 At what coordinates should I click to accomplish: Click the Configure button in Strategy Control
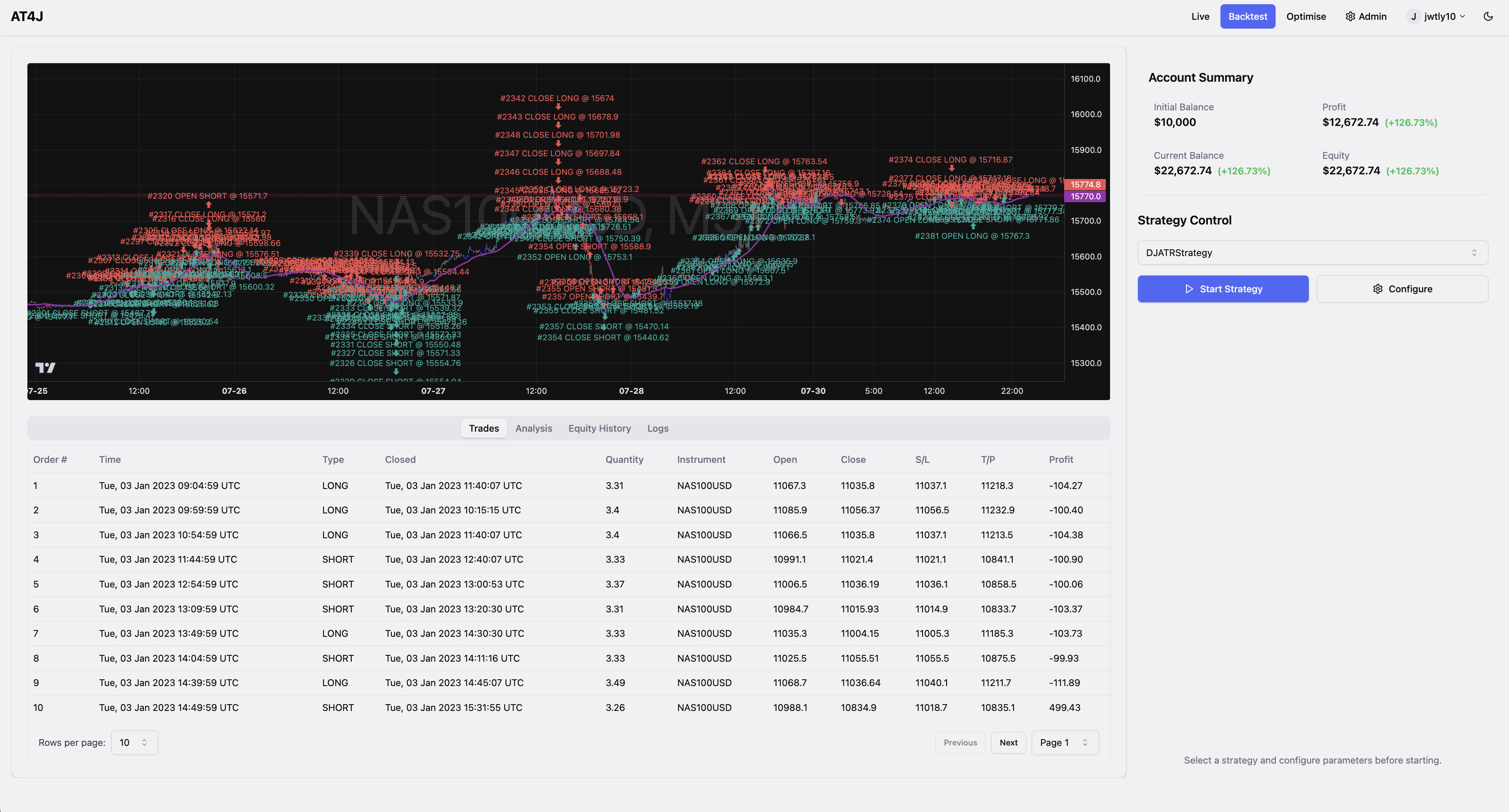click(1402, 289)
